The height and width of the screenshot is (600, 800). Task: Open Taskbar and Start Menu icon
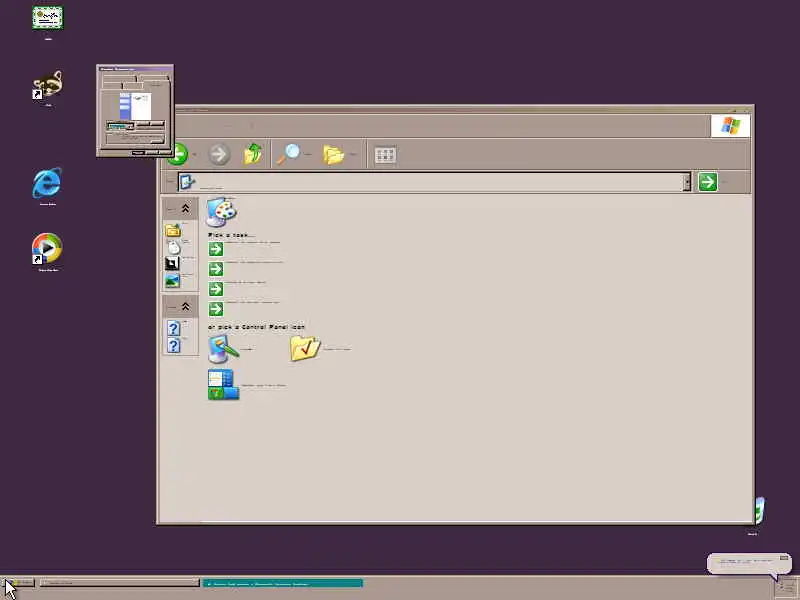(223, 385)
